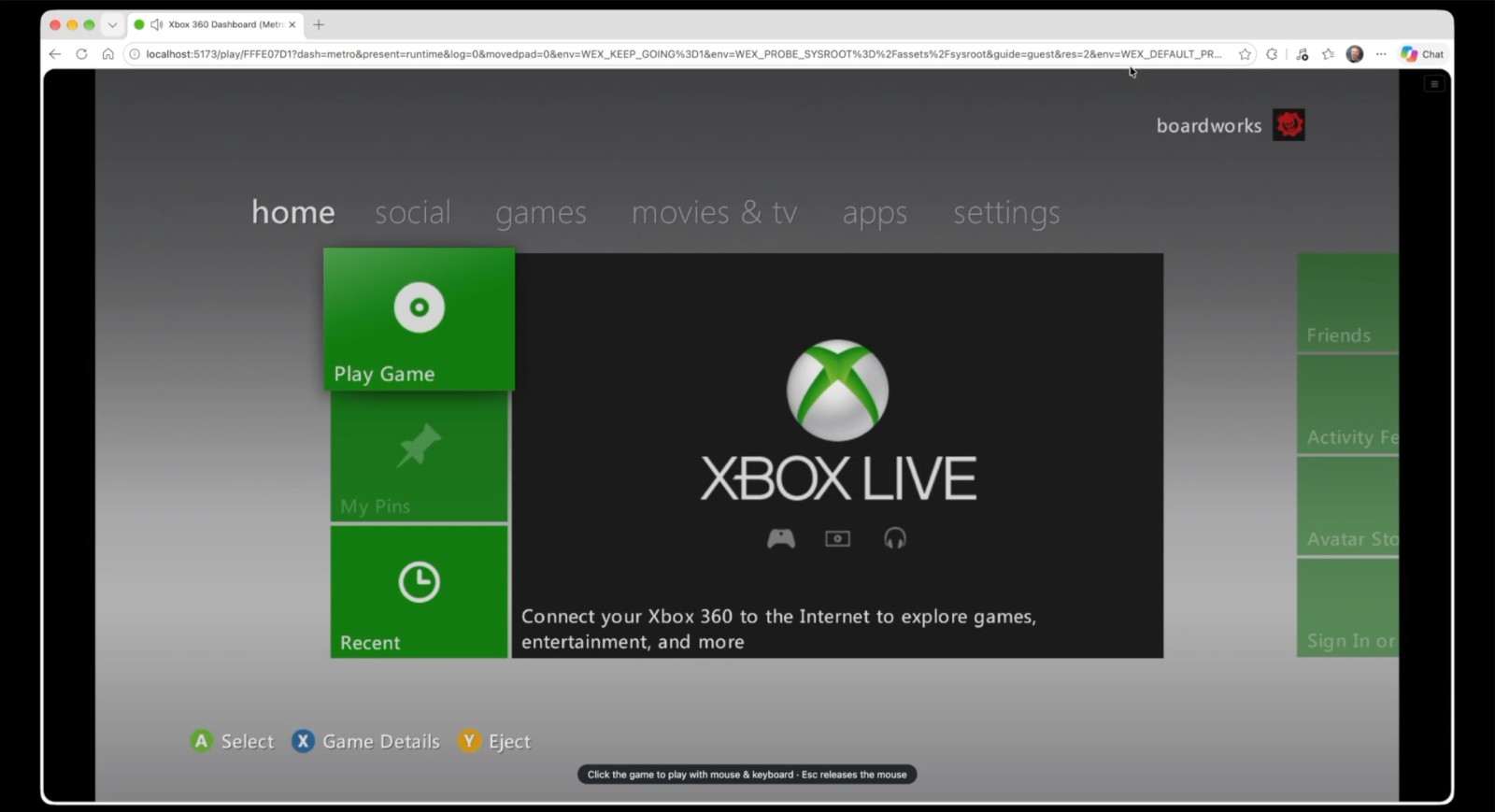Switch to the settings tab
This screenshot has height=812, width=1495.
[1006, 214]
